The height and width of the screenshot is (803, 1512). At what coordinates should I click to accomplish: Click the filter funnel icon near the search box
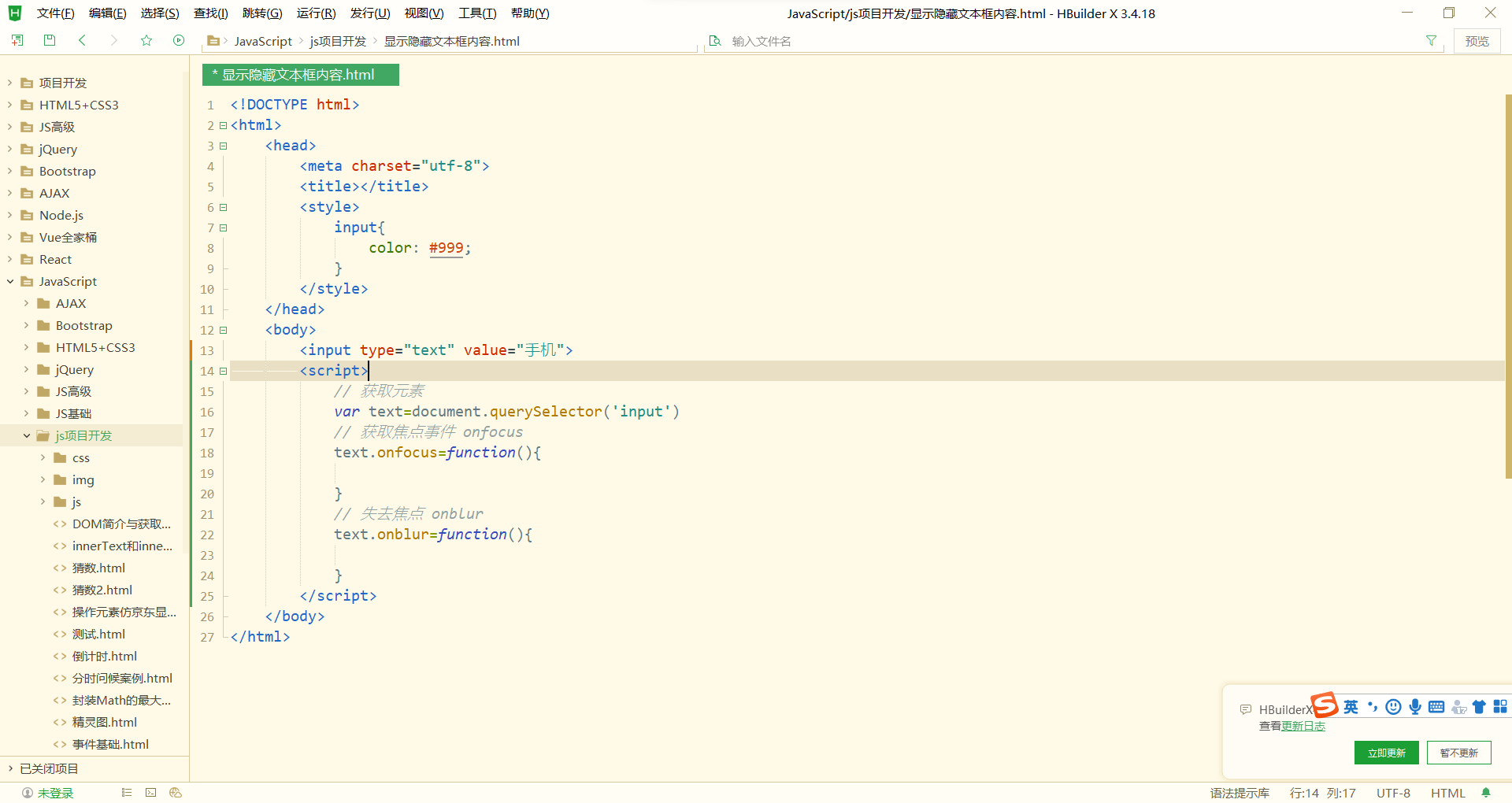tap(1432, 40)
